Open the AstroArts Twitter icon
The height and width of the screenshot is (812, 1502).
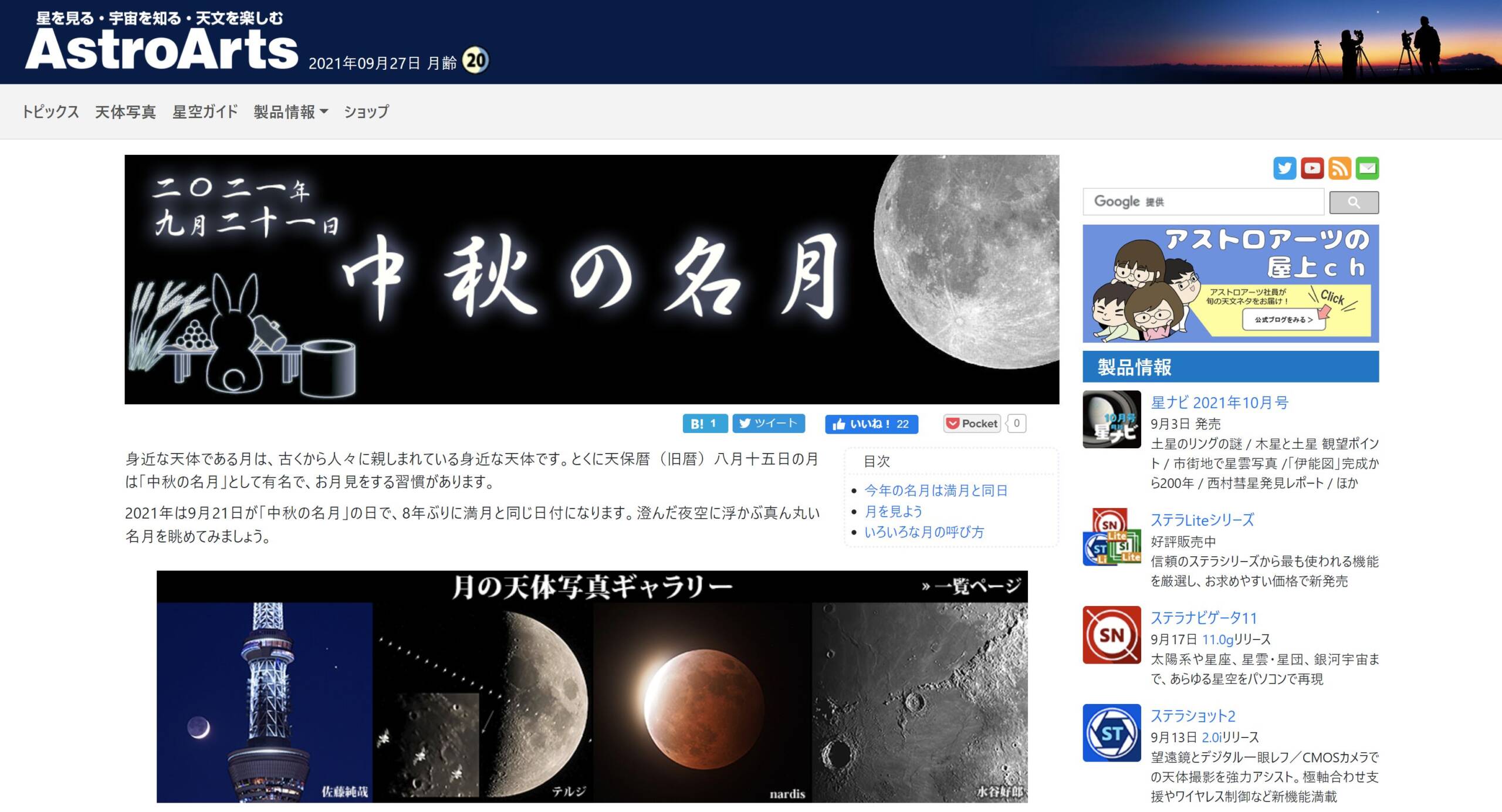(x=1284, y=168)
